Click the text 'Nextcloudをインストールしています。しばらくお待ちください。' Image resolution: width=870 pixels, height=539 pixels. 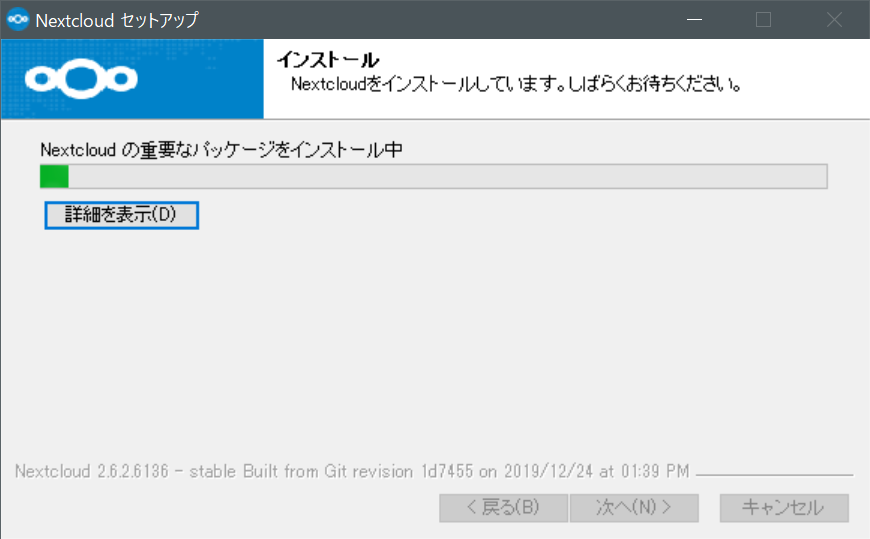pyautogui.click(x=516, y=84)
